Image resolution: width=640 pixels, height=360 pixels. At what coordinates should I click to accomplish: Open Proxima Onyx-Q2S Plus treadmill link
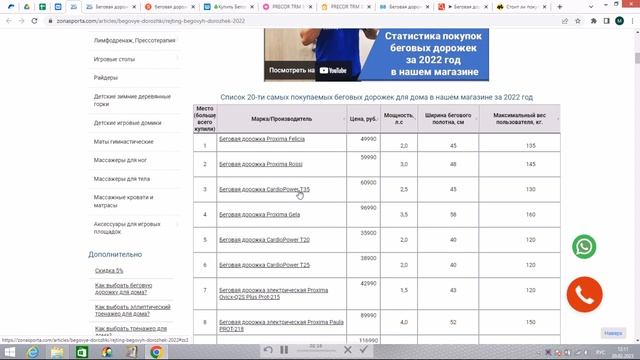click(x=273, y=293)
